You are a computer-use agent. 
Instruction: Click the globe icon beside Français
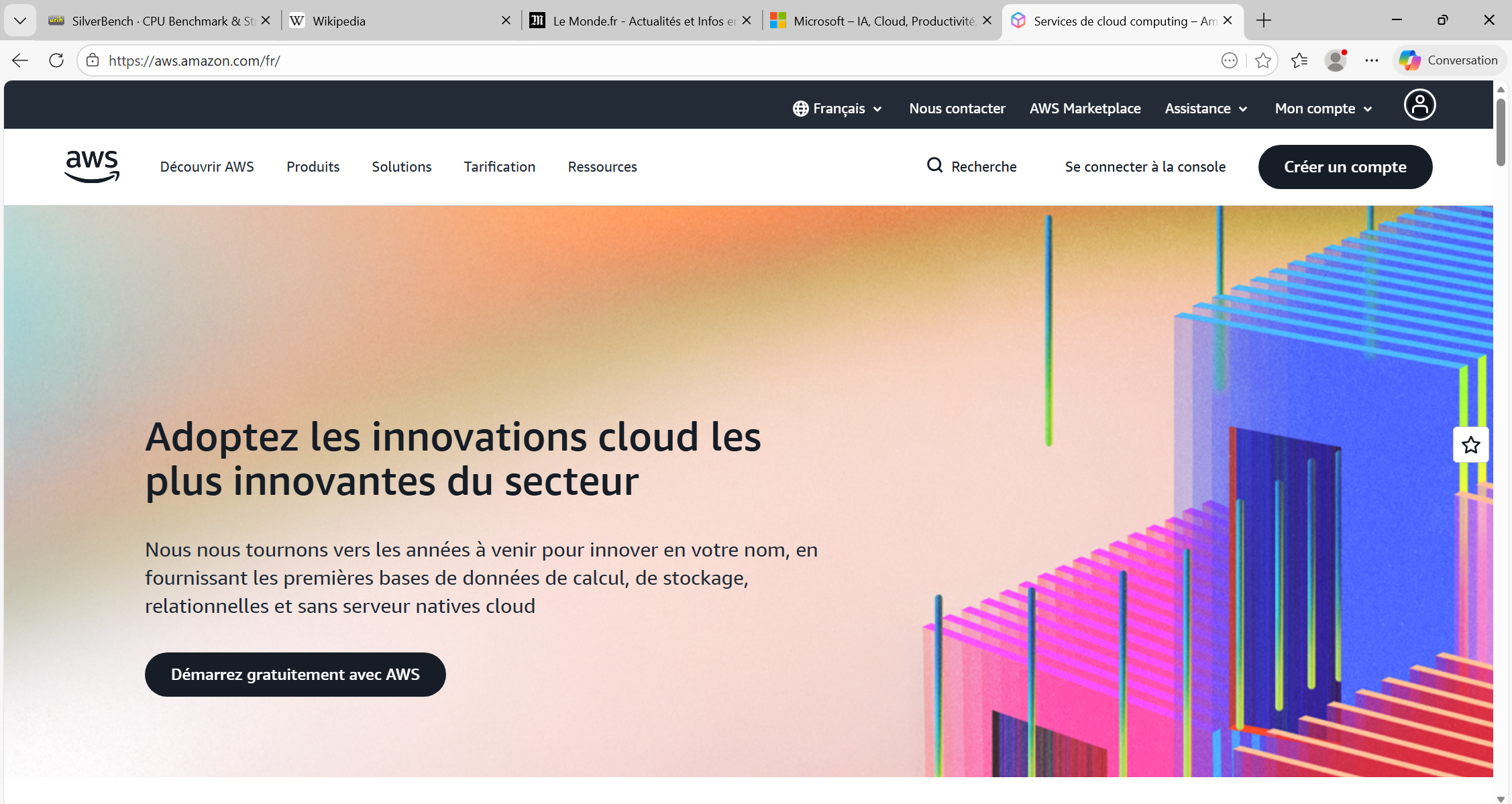click(x=800, y=109)
